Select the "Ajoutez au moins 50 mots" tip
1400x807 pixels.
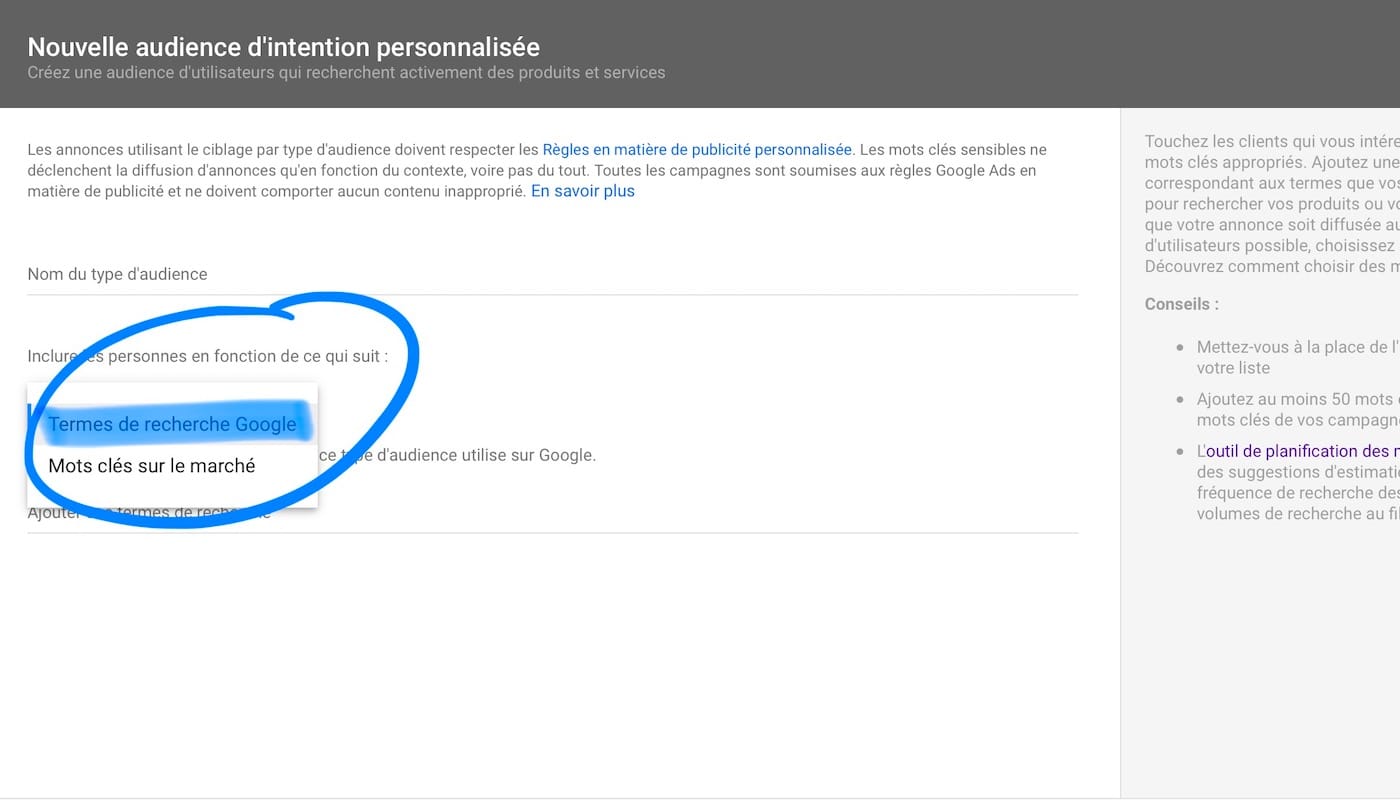coord(1298,409)
